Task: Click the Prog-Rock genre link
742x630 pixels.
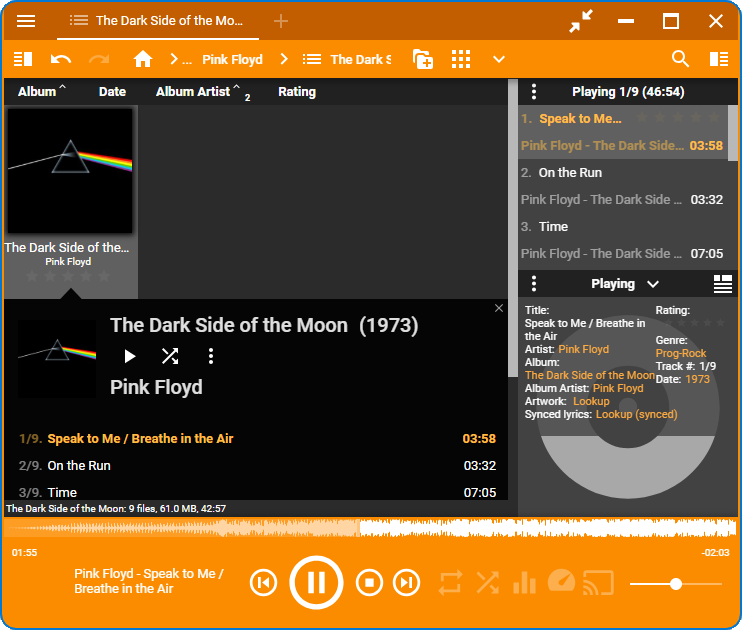Action: tap(680, 353)
